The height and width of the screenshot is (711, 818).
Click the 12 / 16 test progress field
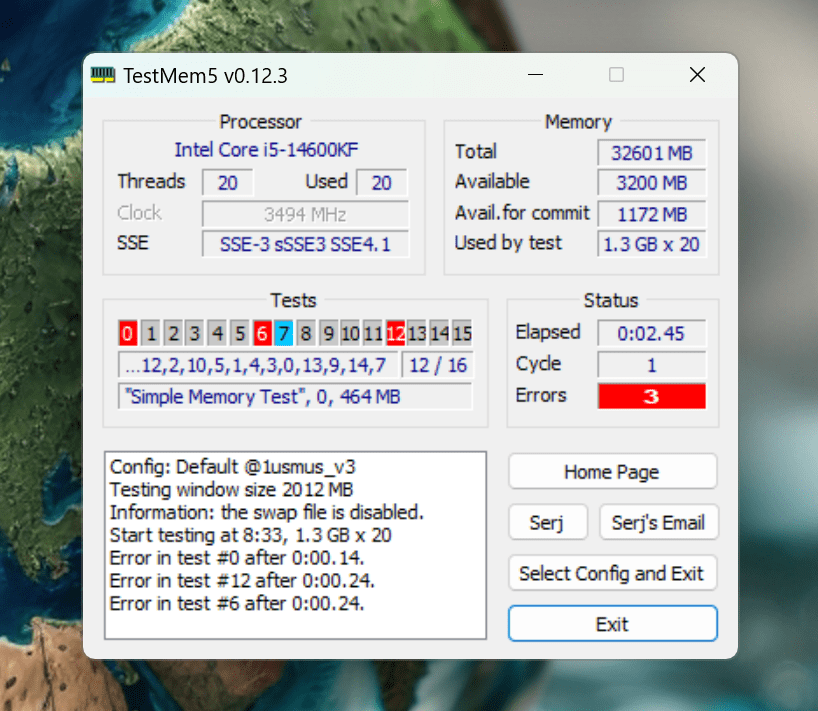438,365
